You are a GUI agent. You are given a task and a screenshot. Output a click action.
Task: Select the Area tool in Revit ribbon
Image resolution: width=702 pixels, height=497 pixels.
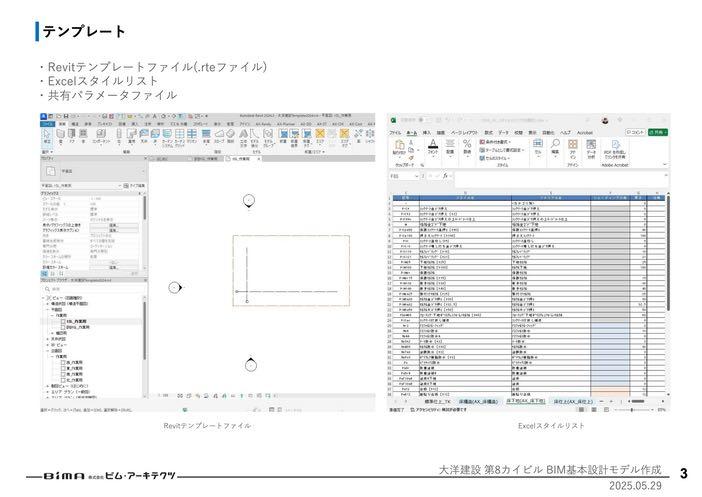[320, 136]
